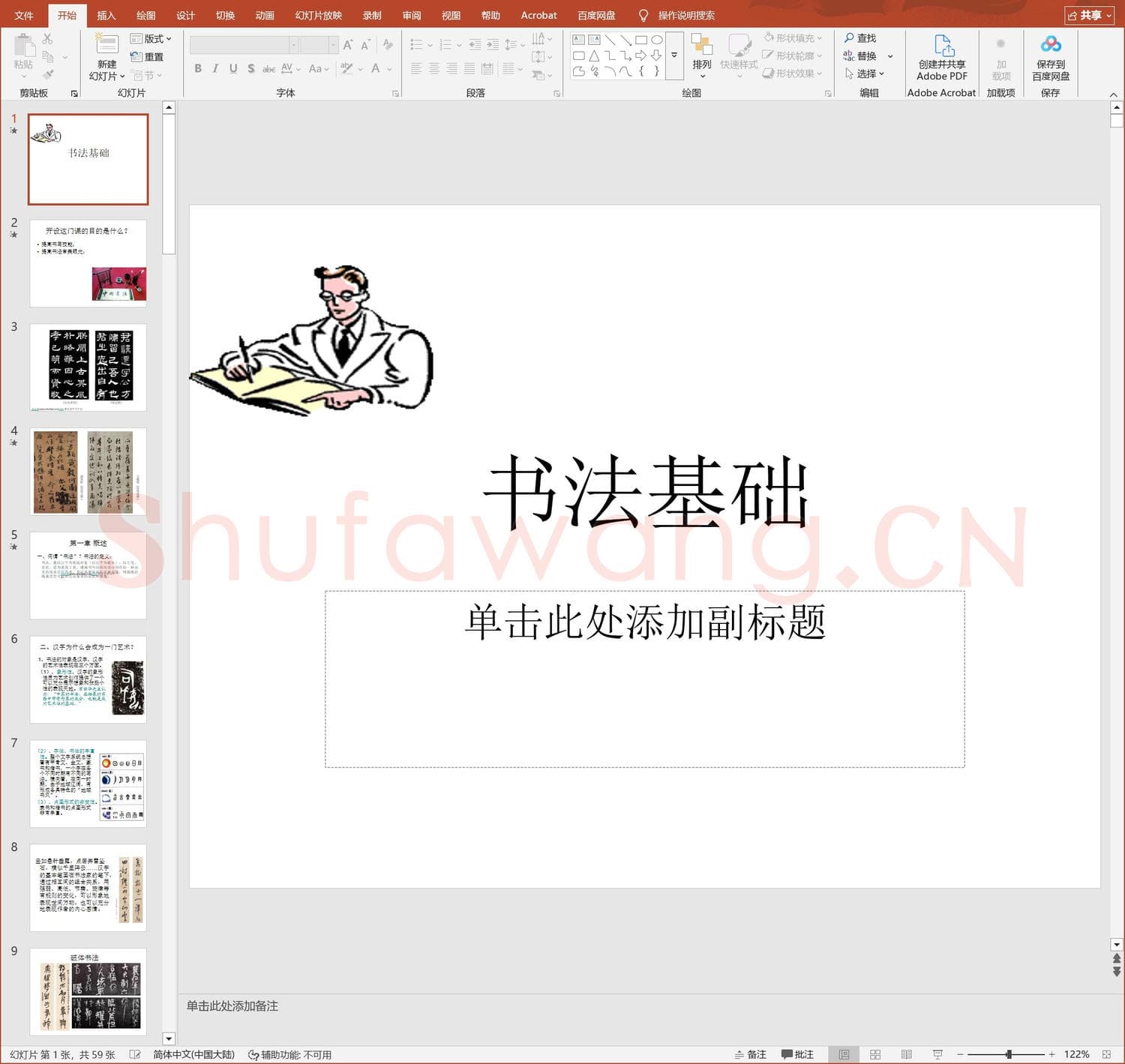Select the rectangle shape in the gallery
The width and height of the screenshot is (1125, 1064).
point(641,40)
